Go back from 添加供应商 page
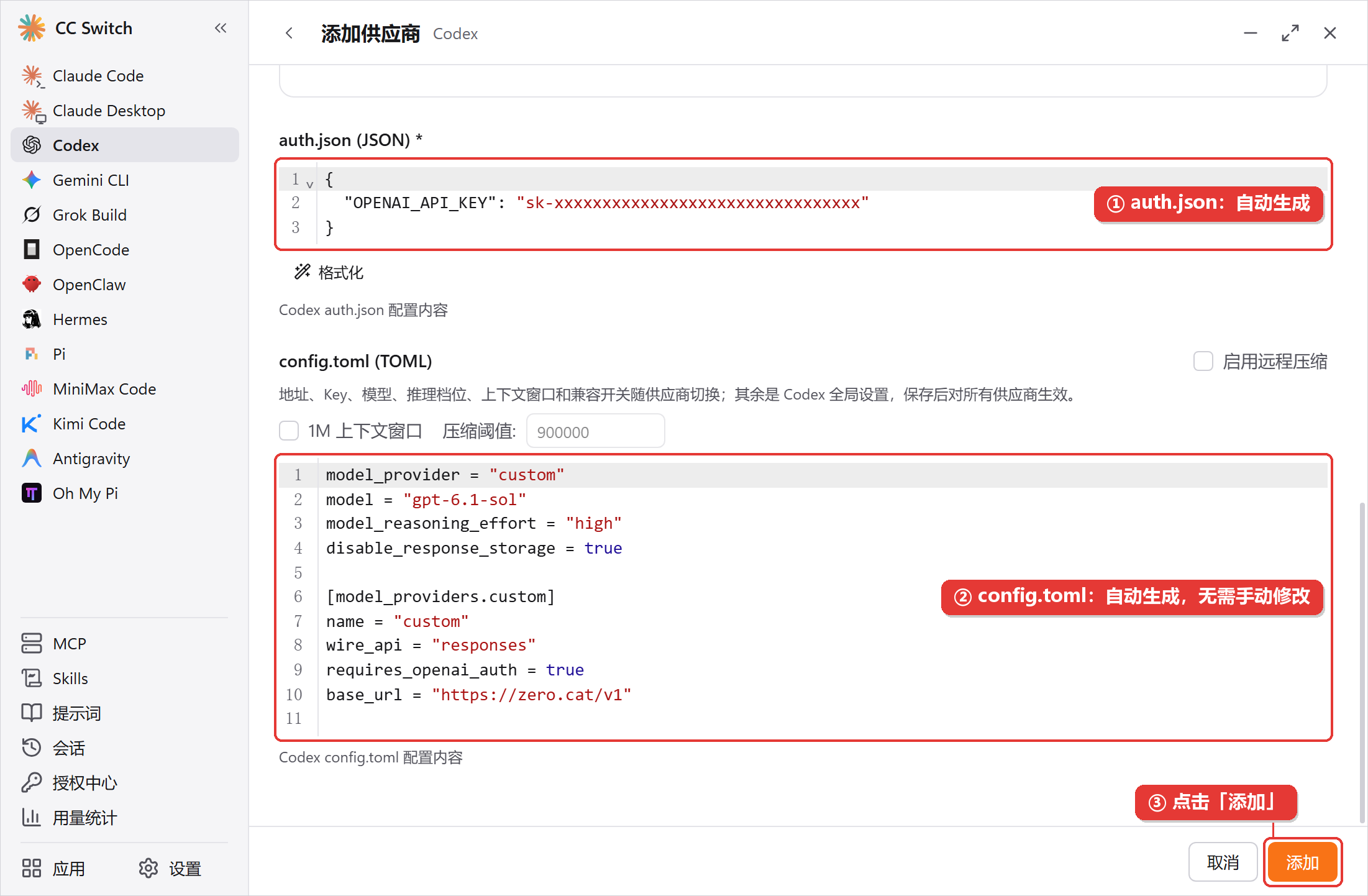 (x=289, y=33)
